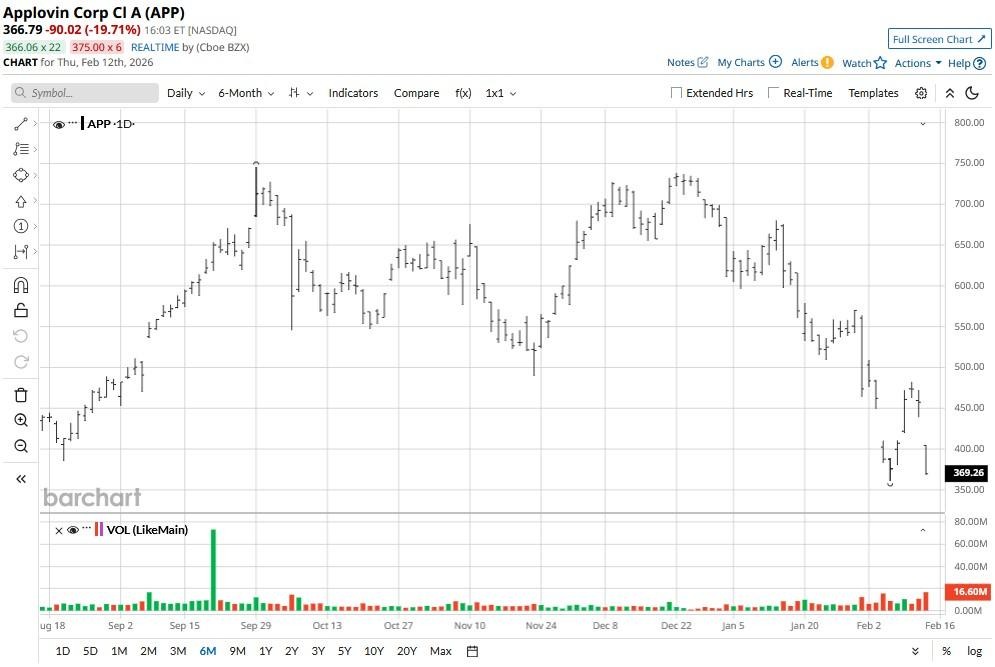Open the Help link
The width and height of the screenshot is (995, 667).
coord(966,63)
